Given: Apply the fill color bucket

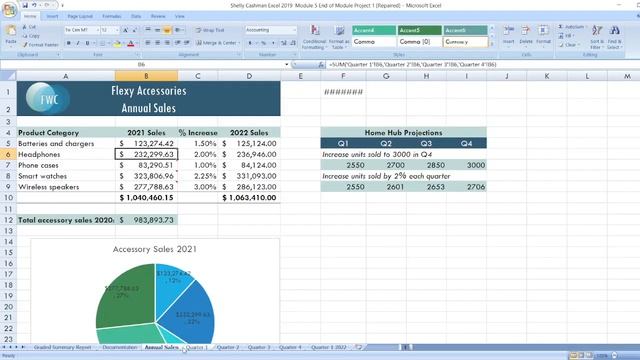Looking at the screenshot, I should click(x=117, y=43).
